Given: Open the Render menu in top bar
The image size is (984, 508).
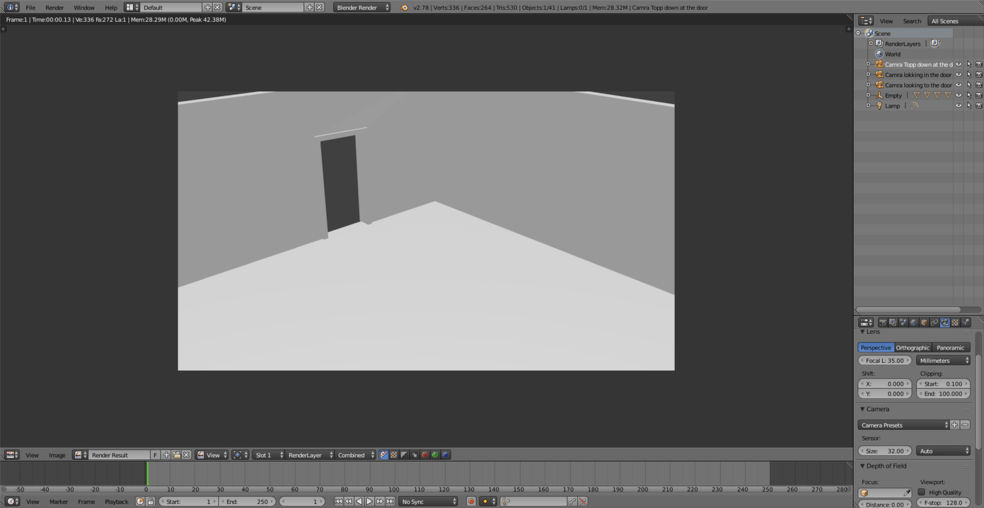Looking at the screenshot, I should click(54, 7).
